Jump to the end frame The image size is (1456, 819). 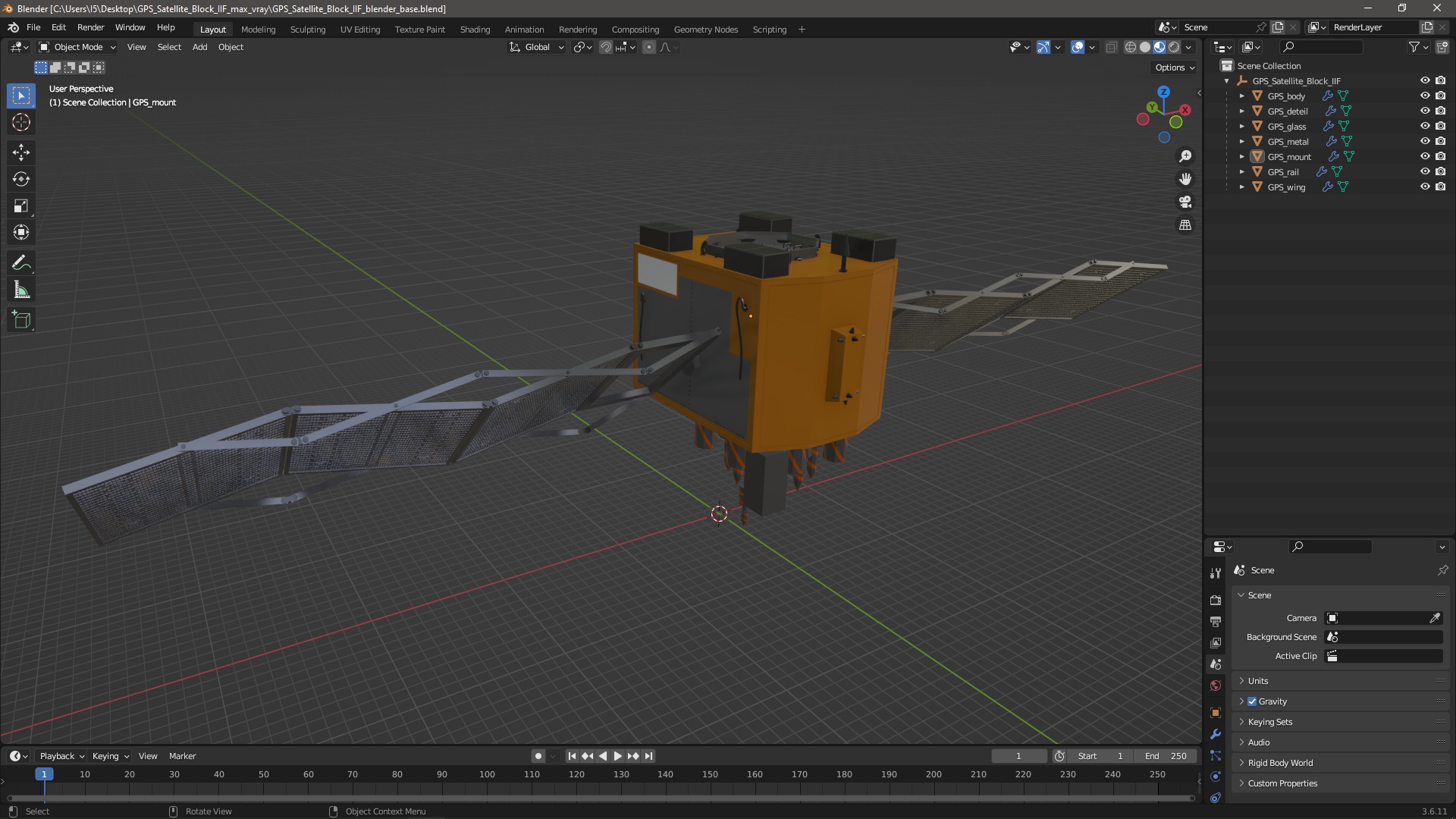click(648, 756)
